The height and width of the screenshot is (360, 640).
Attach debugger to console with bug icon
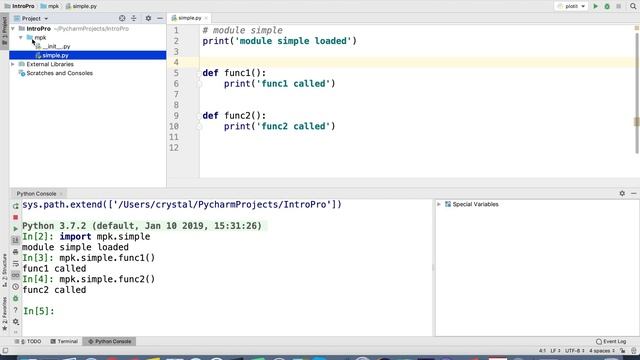[16, 298]
